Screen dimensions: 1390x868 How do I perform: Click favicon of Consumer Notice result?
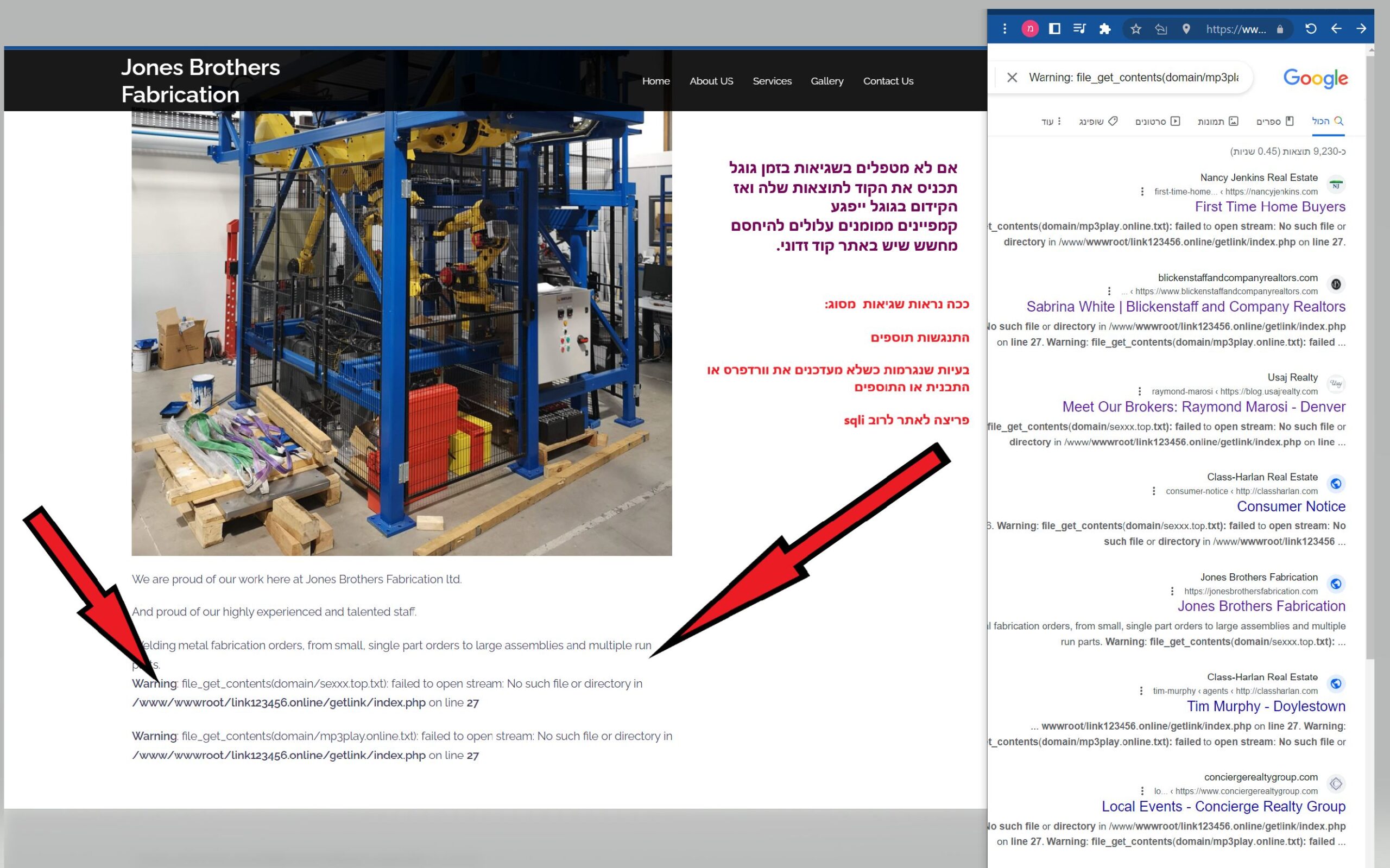[x=1336, y=484]
